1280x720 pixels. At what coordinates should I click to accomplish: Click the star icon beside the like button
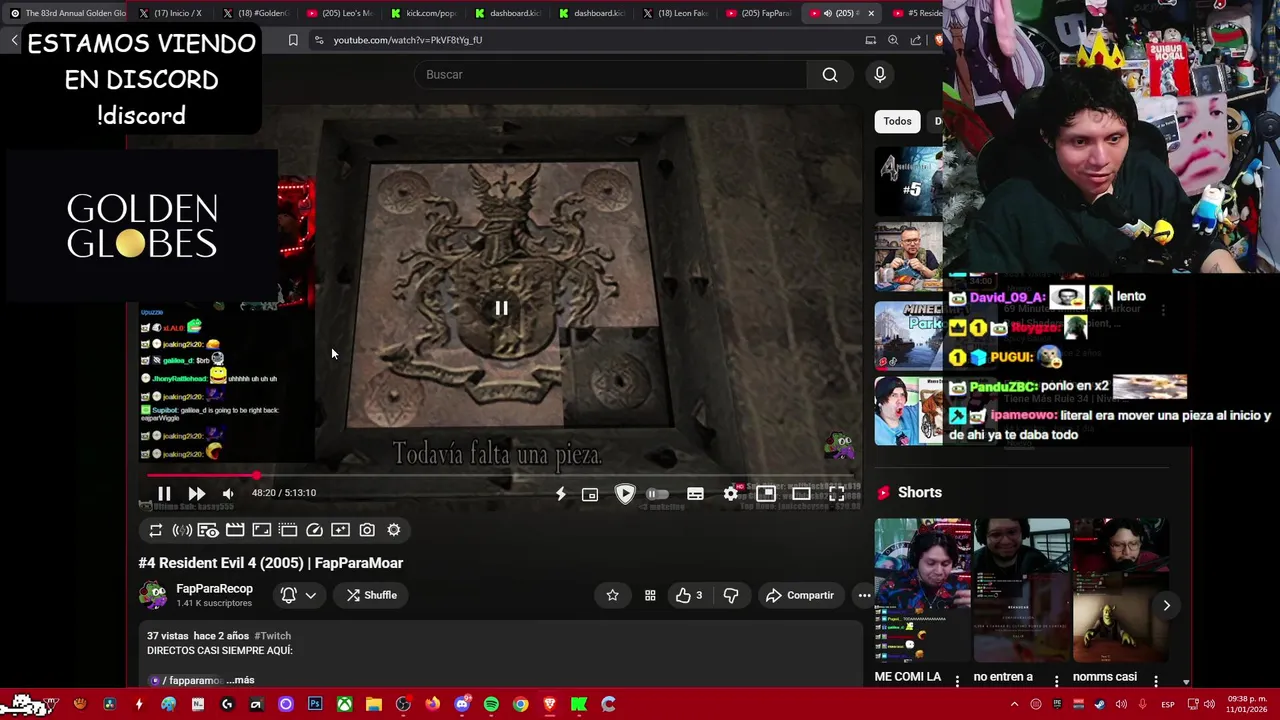point(612,595)
